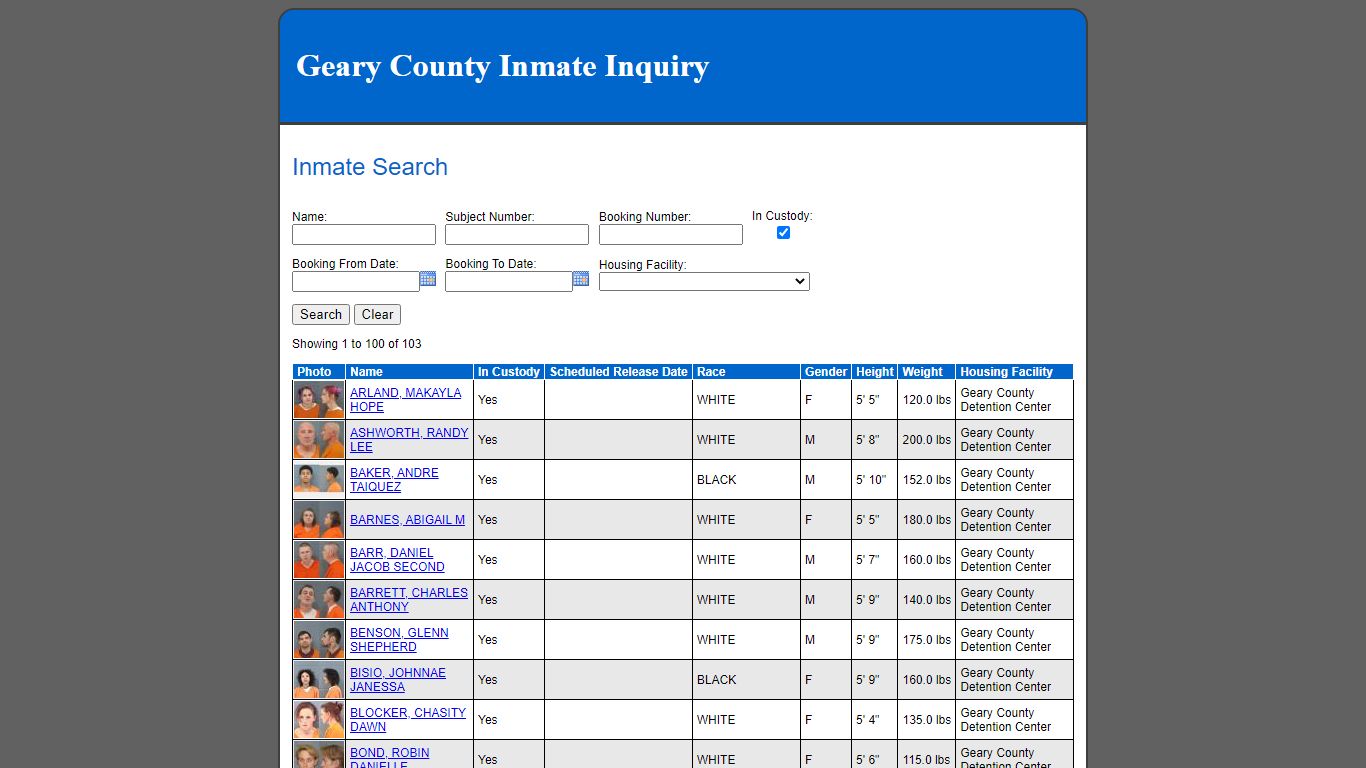Click 135.0 lbs weight for Chasity Blocker

pos(927,720)
